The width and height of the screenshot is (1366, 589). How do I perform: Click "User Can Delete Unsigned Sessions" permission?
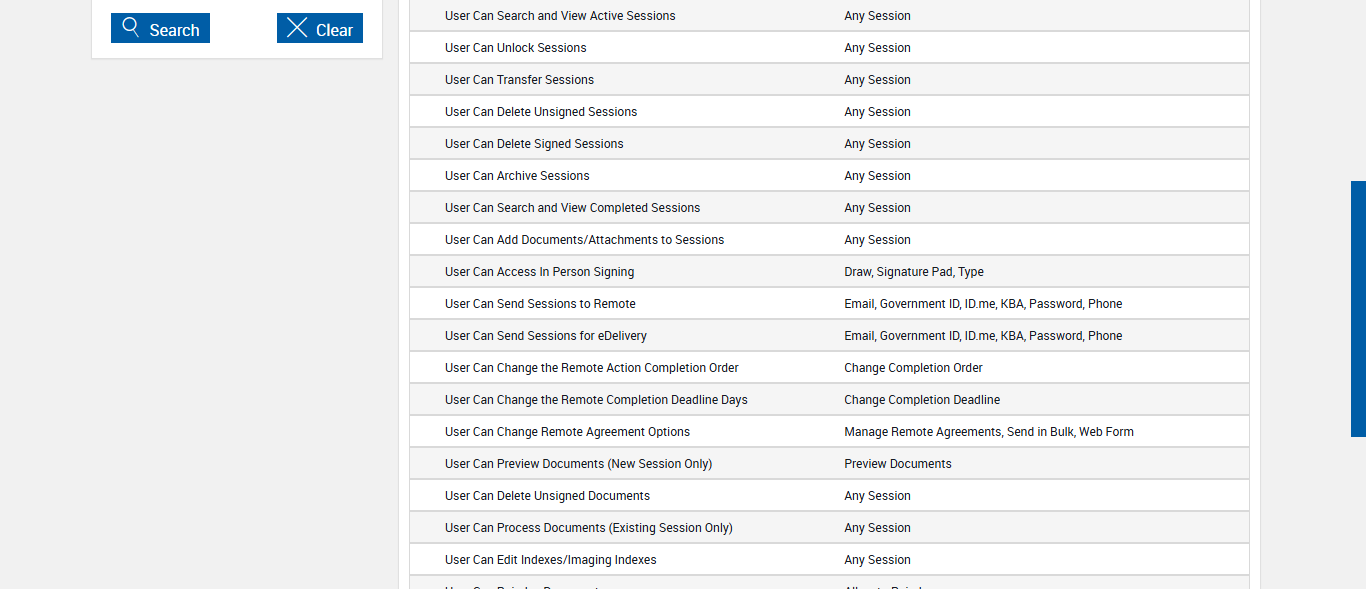pyautogui.click(x=541, y=112)
